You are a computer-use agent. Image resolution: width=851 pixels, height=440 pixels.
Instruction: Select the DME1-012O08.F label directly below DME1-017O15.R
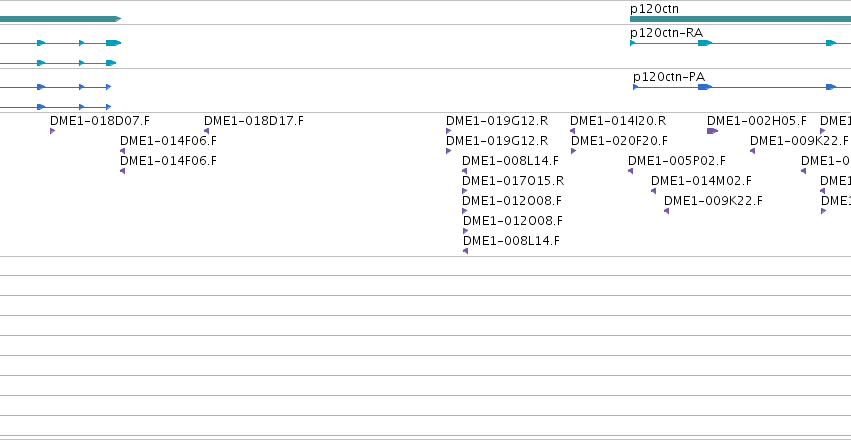click(512, 201)
